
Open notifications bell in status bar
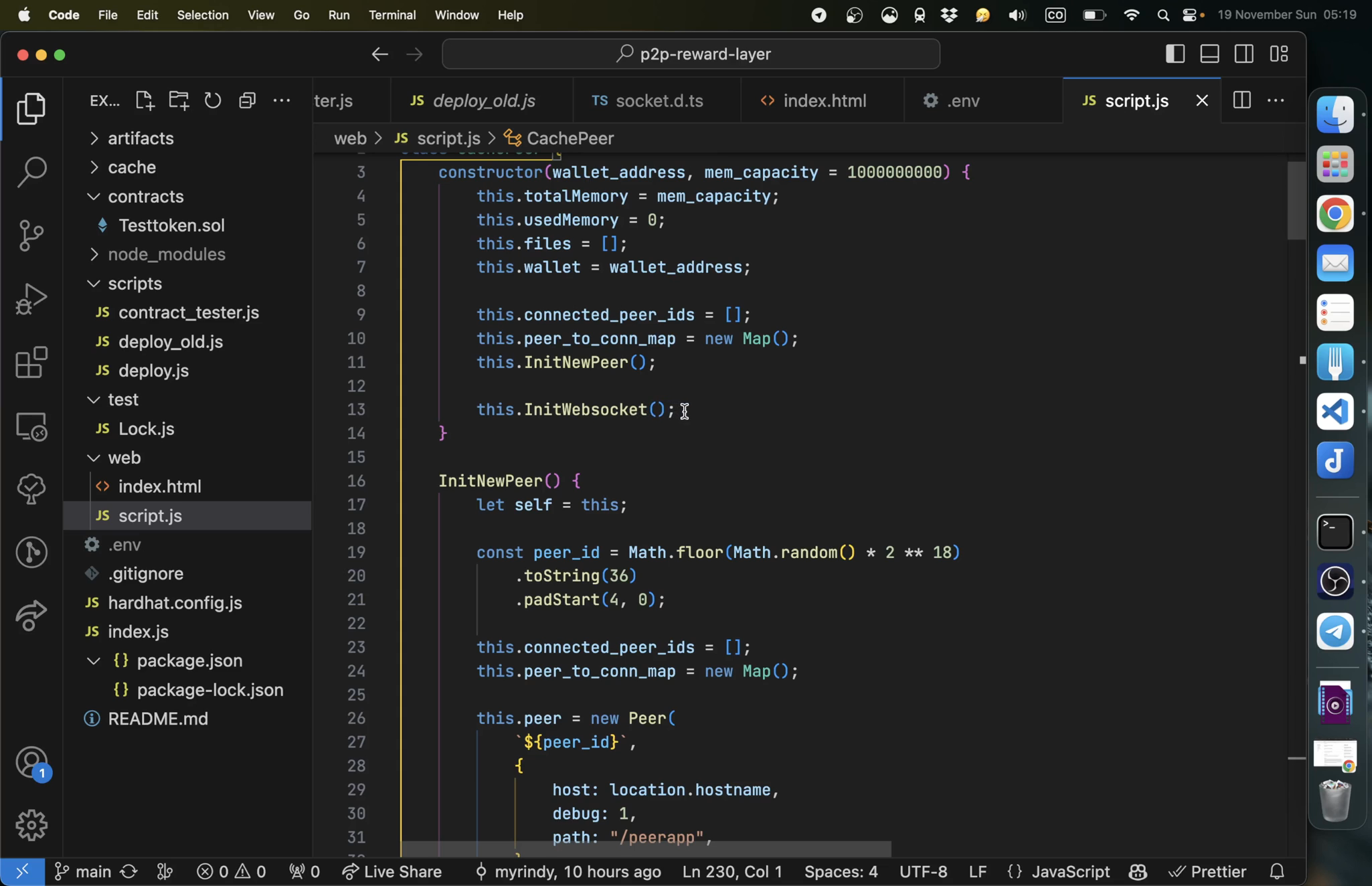click(x=1277, y=871)
